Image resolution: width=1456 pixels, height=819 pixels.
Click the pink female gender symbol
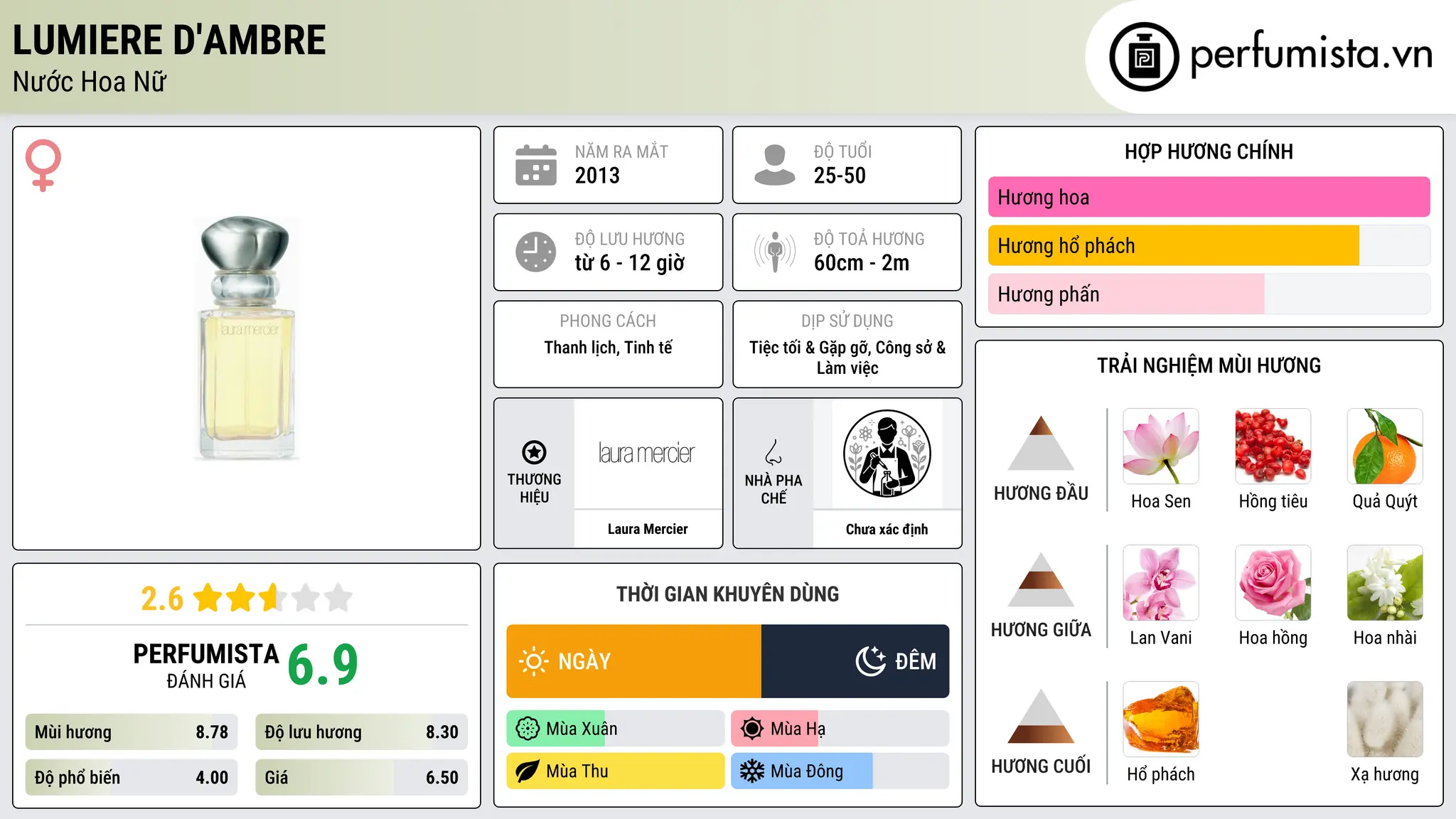pos(43,165)
